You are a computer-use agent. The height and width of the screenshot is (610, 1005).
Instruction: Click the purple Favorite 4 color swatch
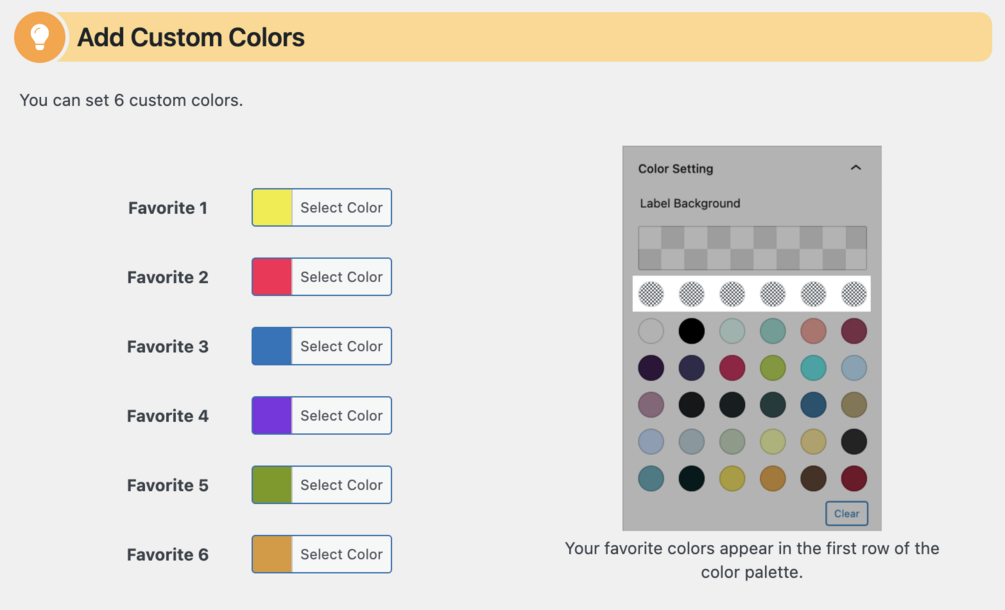pyautogui.click(x=272, y=416)
